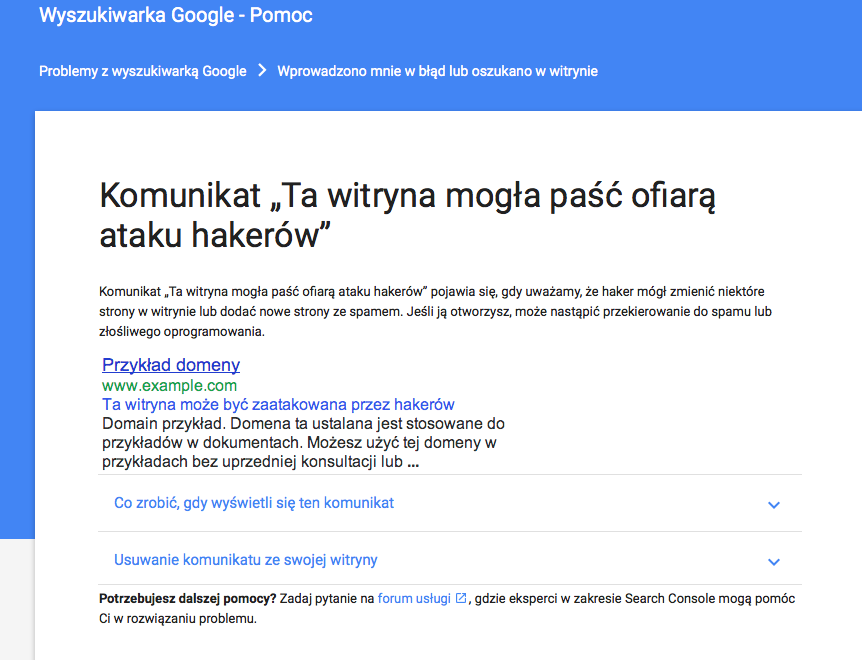The image size is (862, 660).
Task: Click the example snippet text Domain przykład
Action: 303,442
